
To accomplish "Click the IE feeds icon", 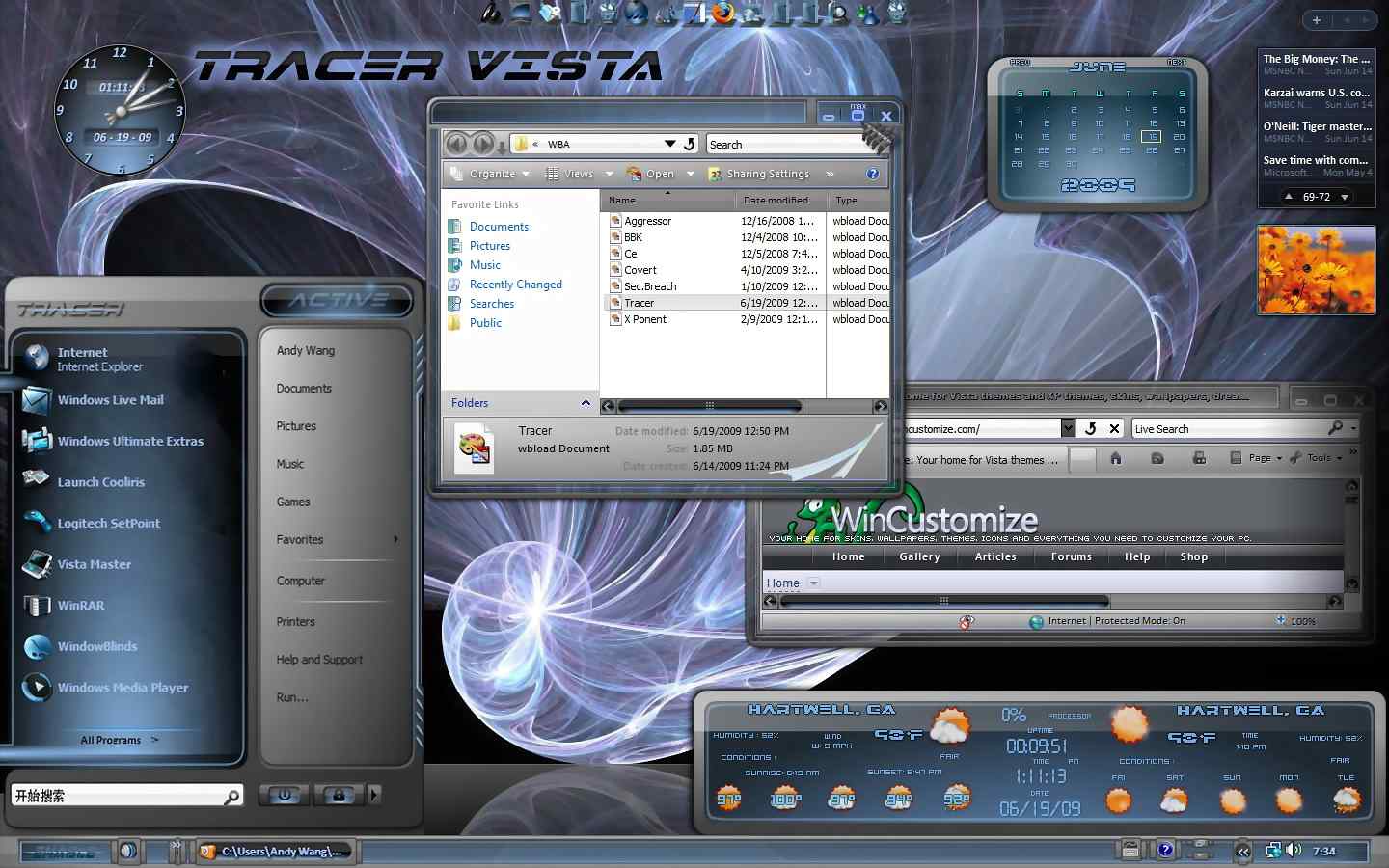I will coord(1157,458).
